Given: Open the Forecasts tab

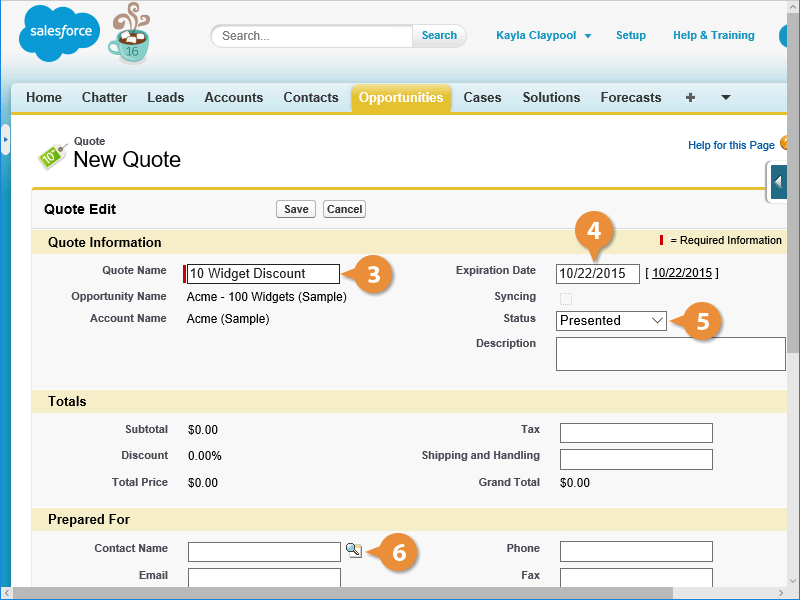Looking at the screenshot, I should [631, 97].
